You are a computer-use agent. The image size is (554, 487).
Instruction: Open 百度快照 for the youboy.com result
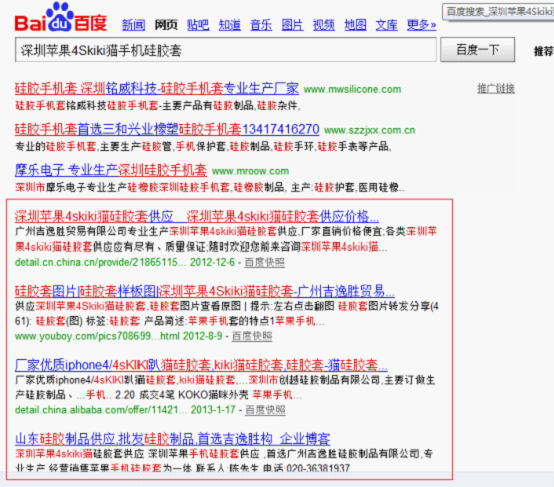tap(252, 336)
